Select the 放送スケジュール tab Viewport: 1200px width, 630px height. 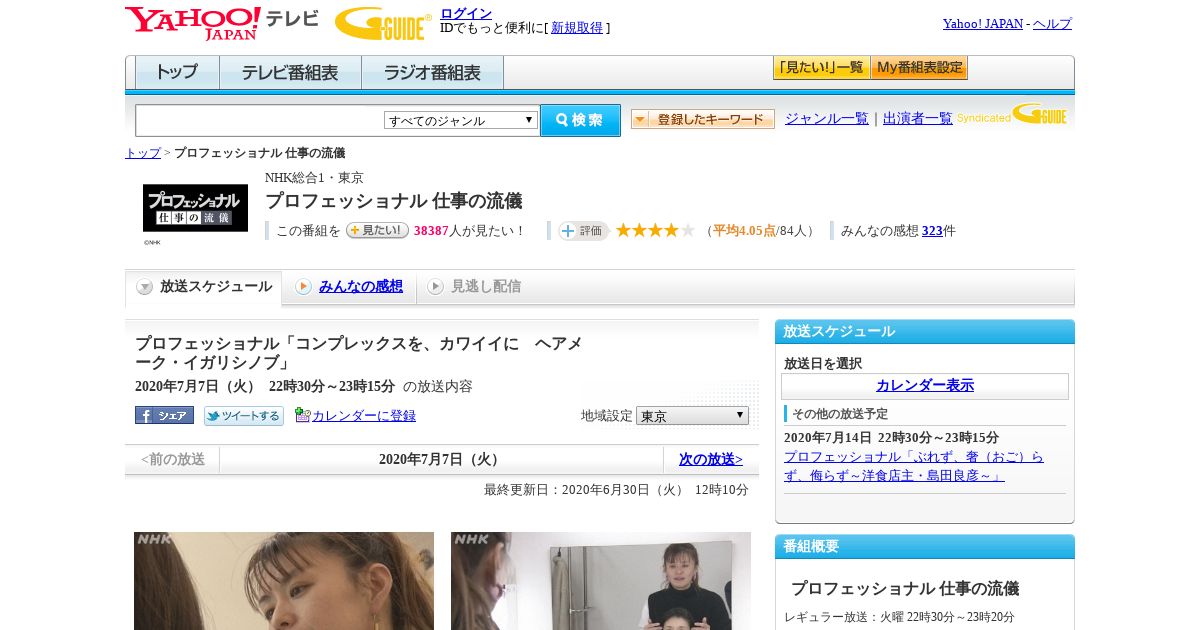(x=204, y=287)
